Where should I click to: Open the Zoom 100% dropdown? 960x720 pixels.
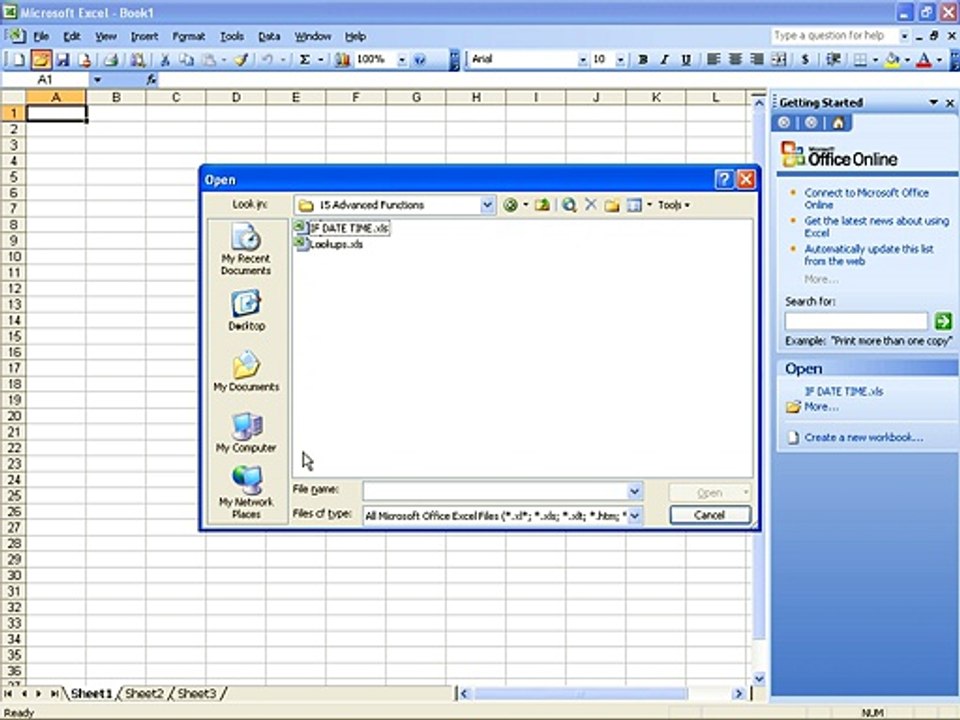tap(402, 59)
